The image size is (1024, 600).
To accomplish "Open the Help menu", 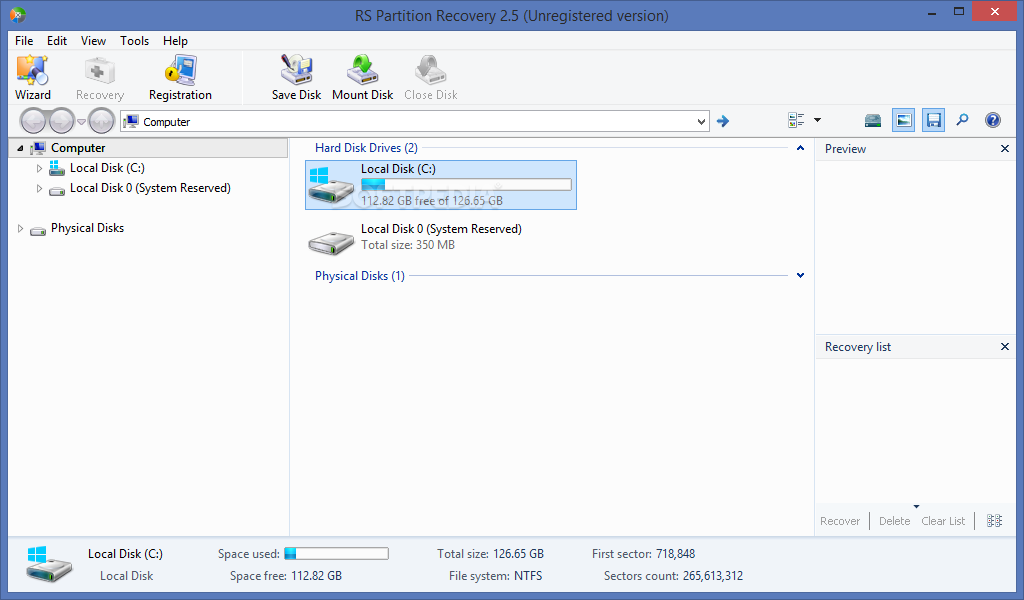I will 175,40.
